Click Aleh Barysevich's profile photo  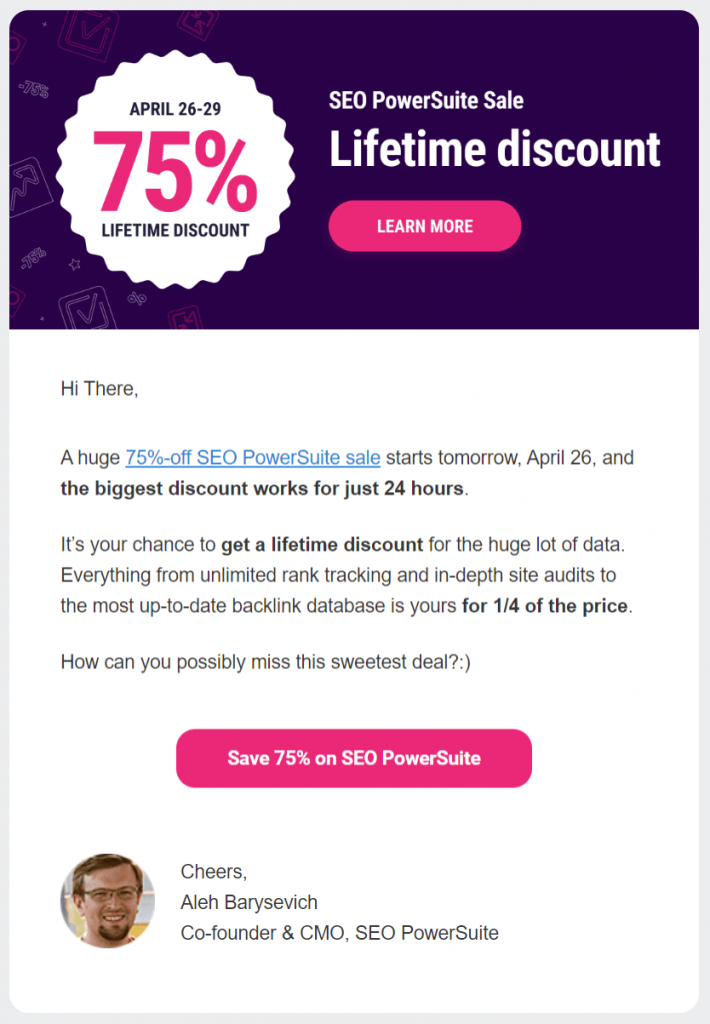(108, 901)
